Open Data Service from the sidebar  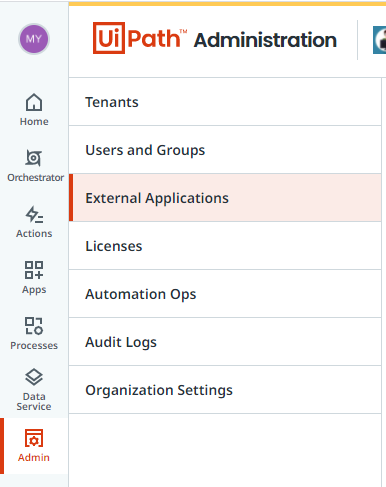pos(34,390)
